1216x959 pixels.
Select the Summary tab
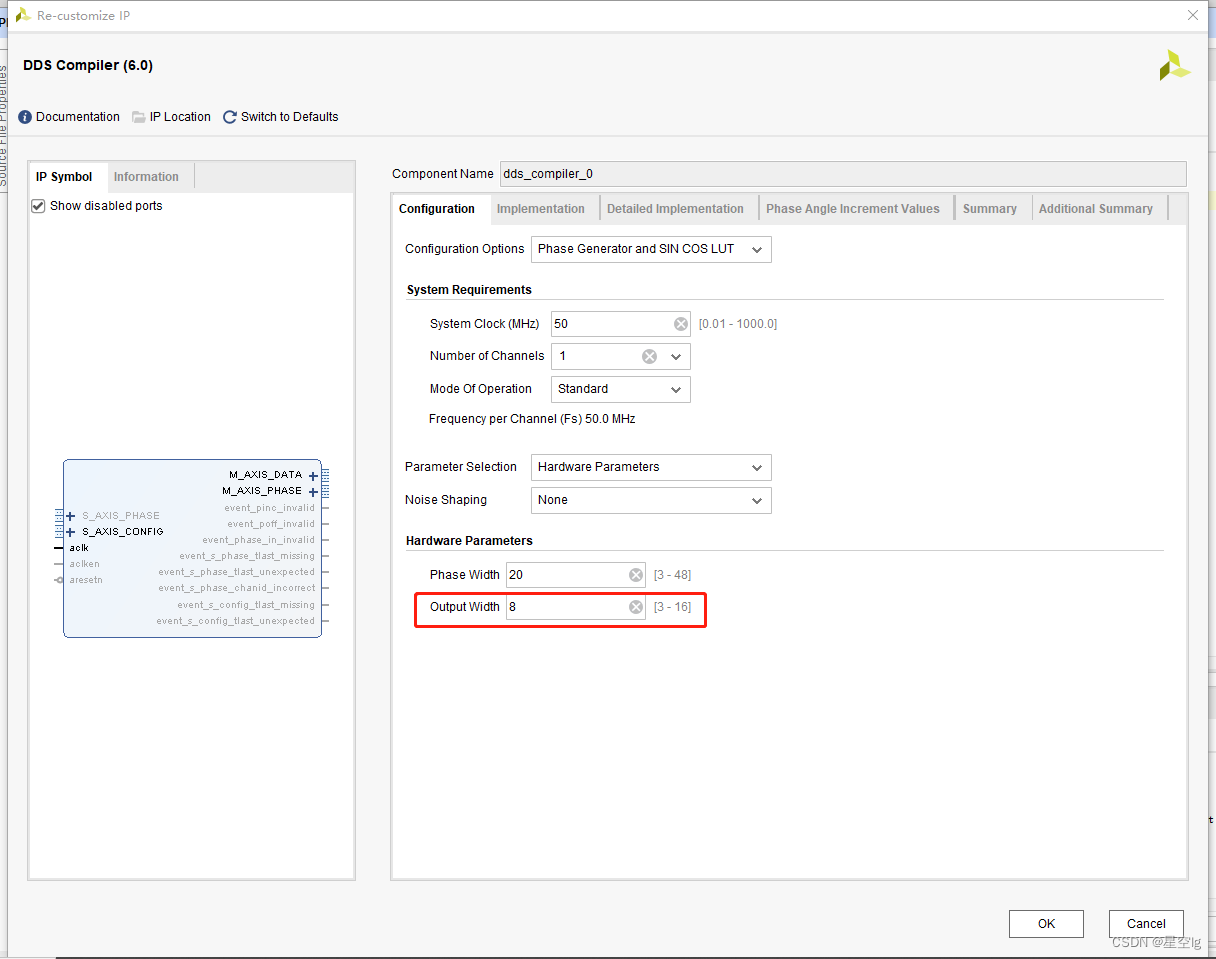990,209
